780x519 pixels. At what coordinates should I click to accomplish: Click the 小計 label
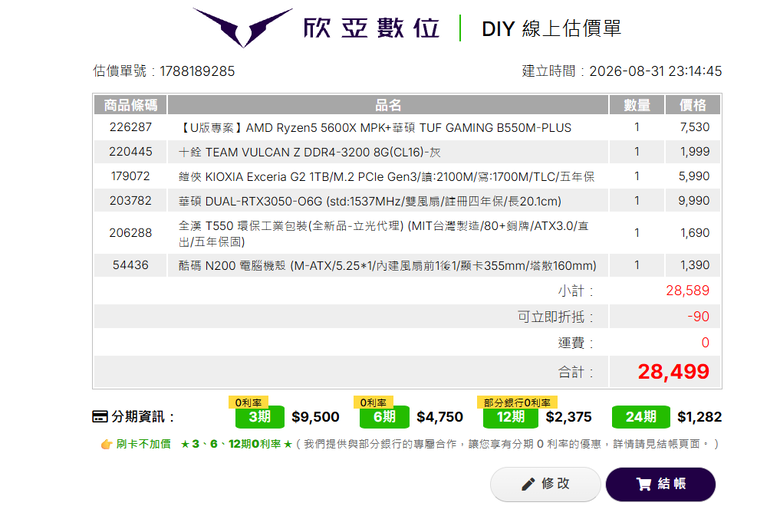(576, 291)
